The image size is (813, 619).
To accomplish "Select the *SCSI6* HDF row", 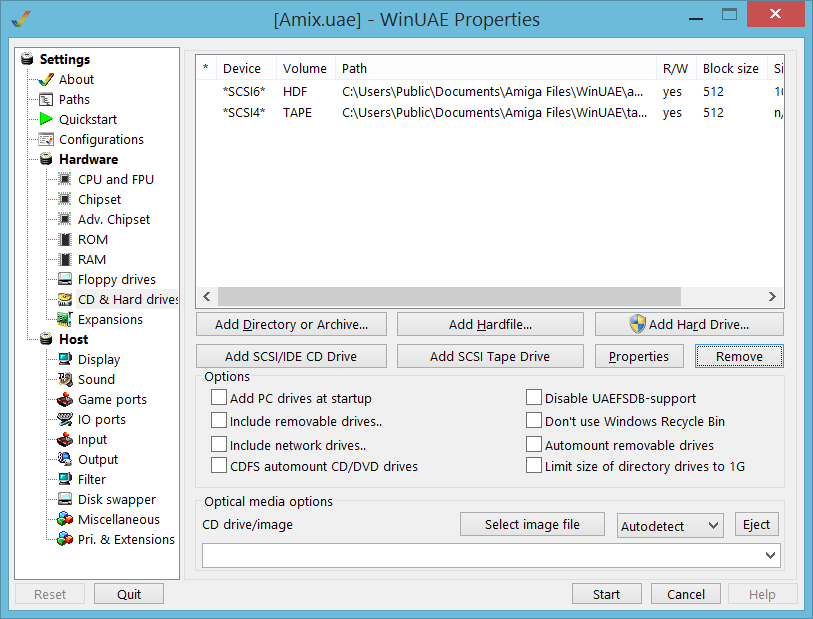I will point(489,92).
